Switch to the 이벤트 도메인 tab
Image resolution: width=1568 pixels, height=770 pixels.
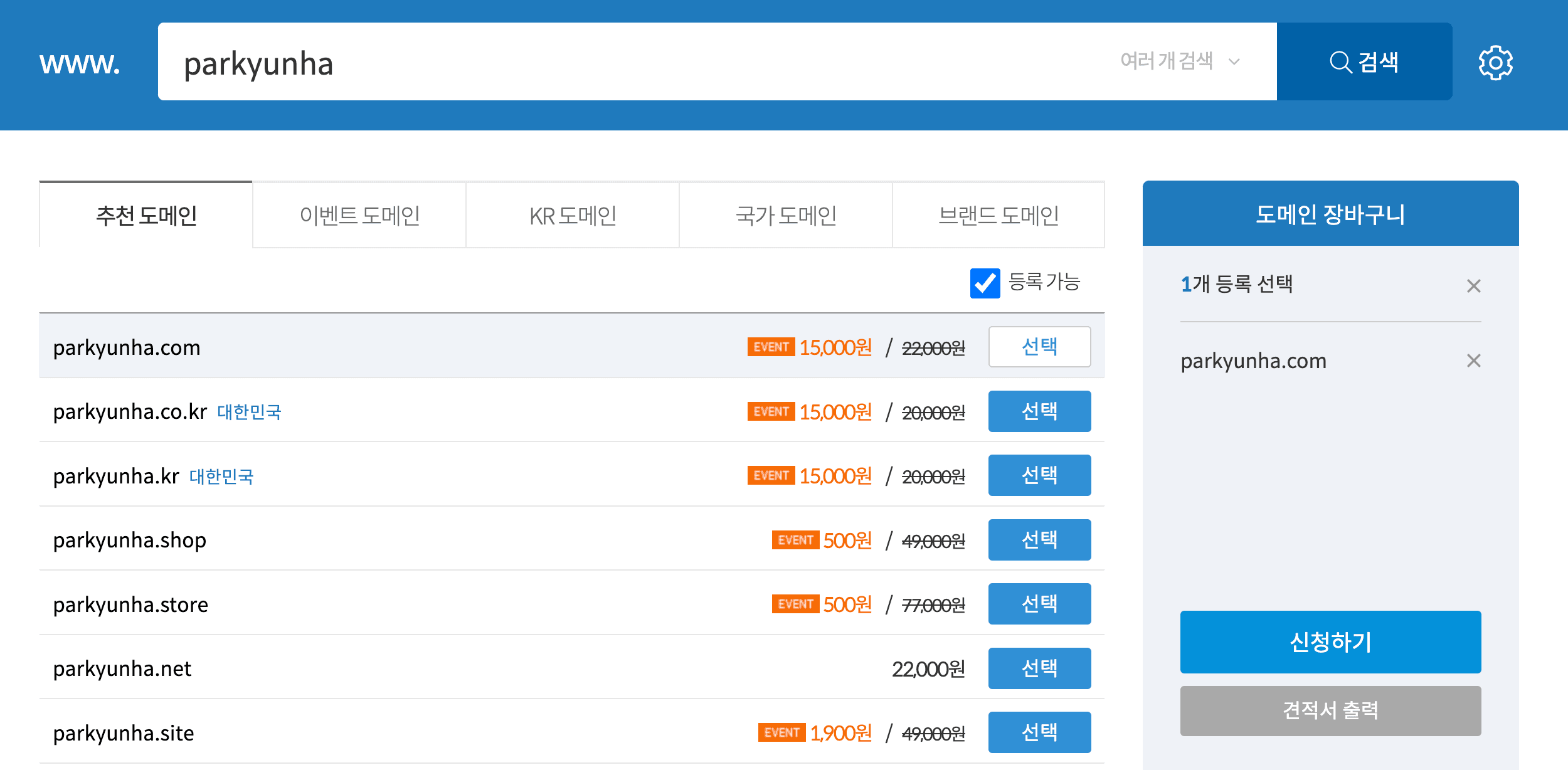[x=359, y=216]
